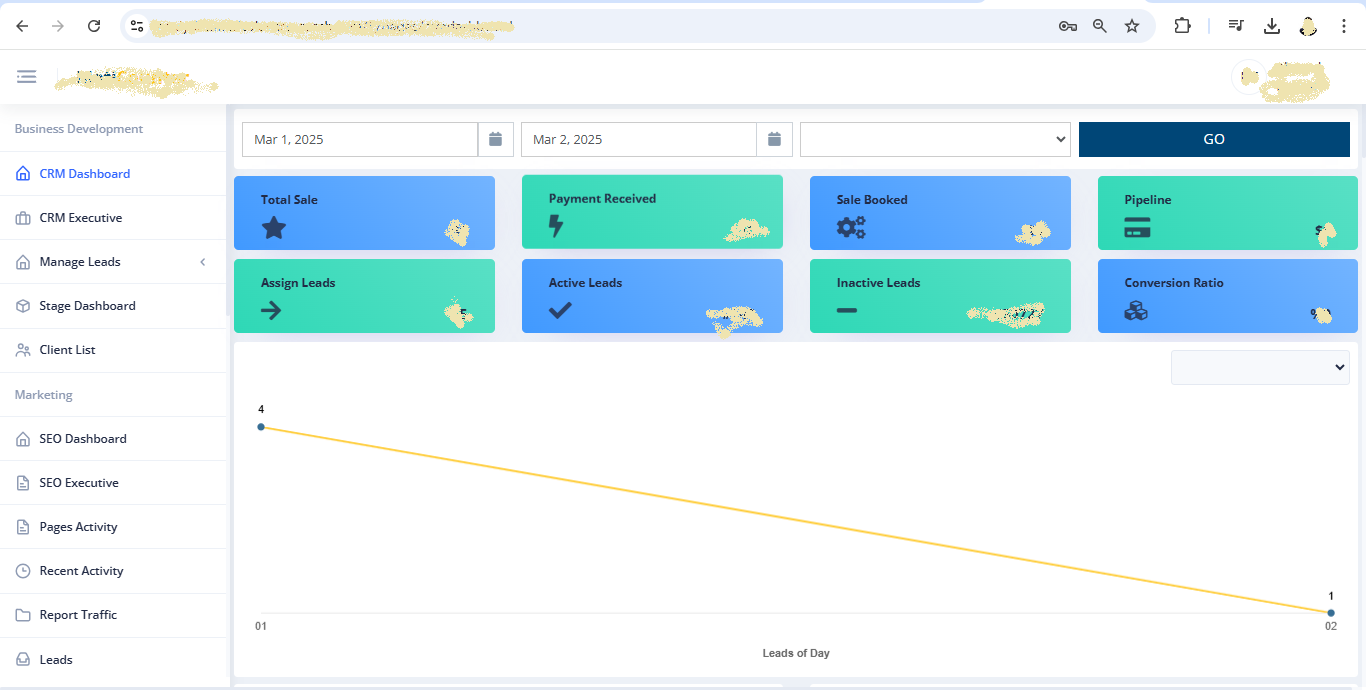The width and height of the screenshot is (1366, 690).
Task: Open calendar picker for Mar 2 date
Action: click(774, 140)
